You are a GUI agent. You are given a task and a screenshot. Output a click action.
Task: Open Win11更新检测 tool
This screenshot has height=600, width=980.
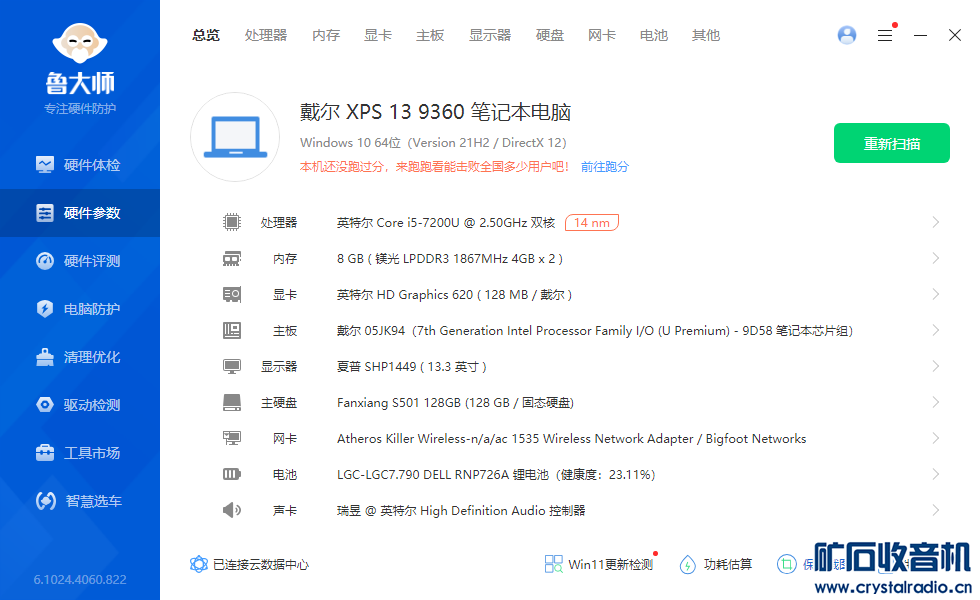point(601,564)
